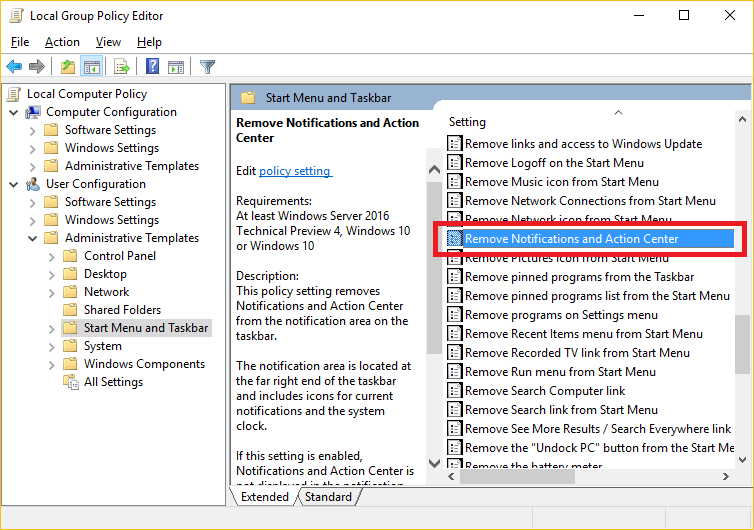
Task: Switch to the Extended tab
Action: [264, 496]
